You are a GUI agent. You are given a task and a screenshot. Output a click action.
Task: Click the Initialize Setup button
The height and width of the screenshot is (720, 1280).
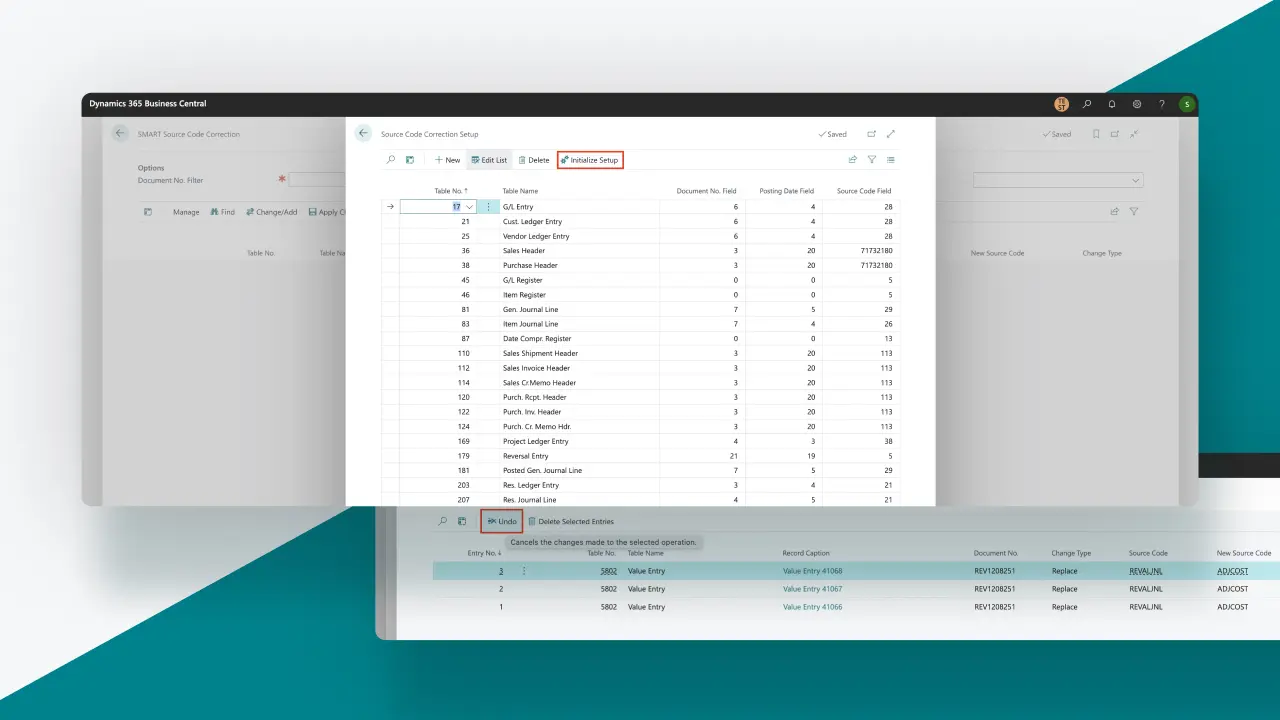pos(590,160)
